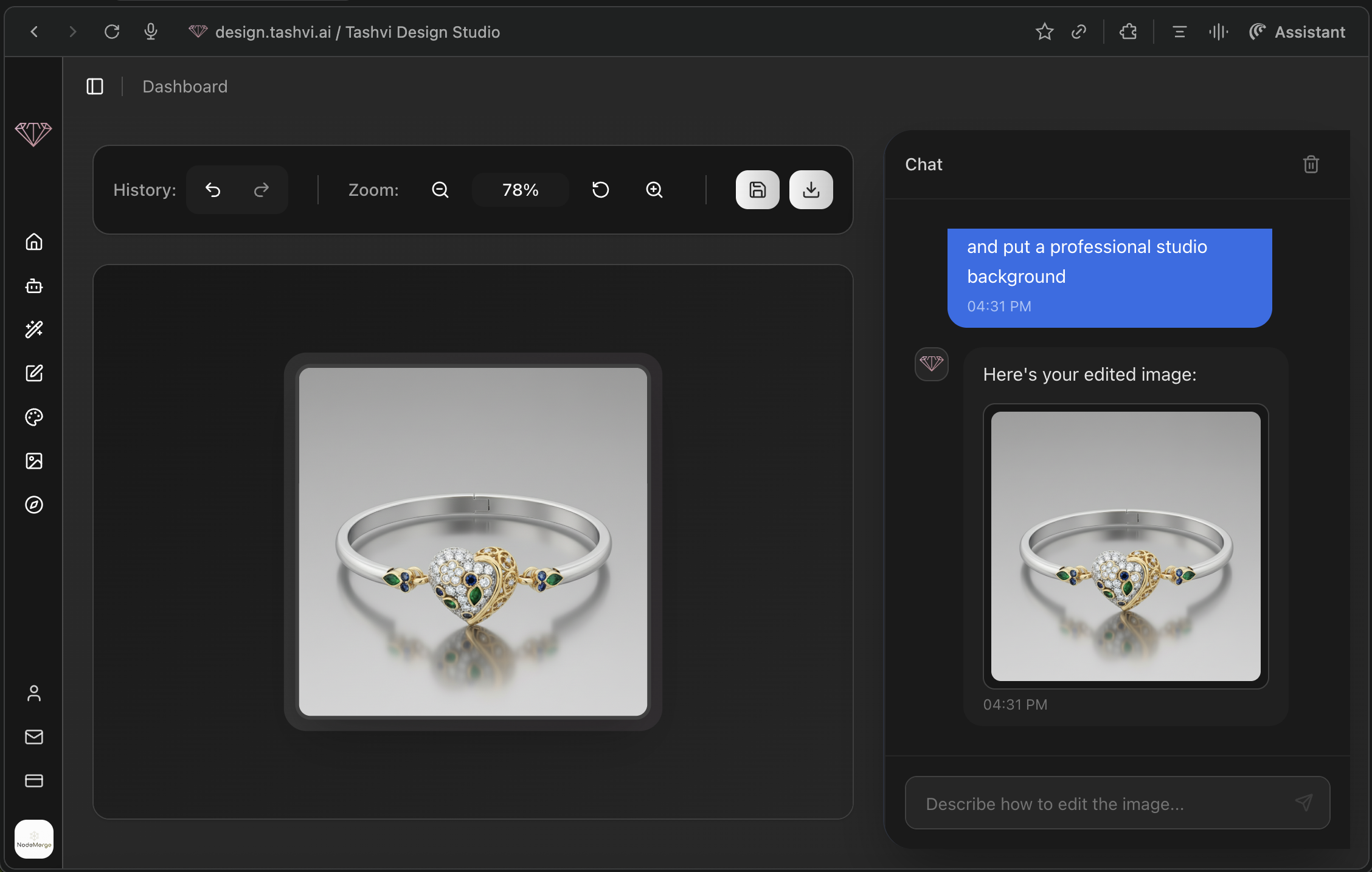The width and height of the screenshot is (1372, 872).
Task: Zoom out with the magnifier minus icon
Action: tap(440, 190)
